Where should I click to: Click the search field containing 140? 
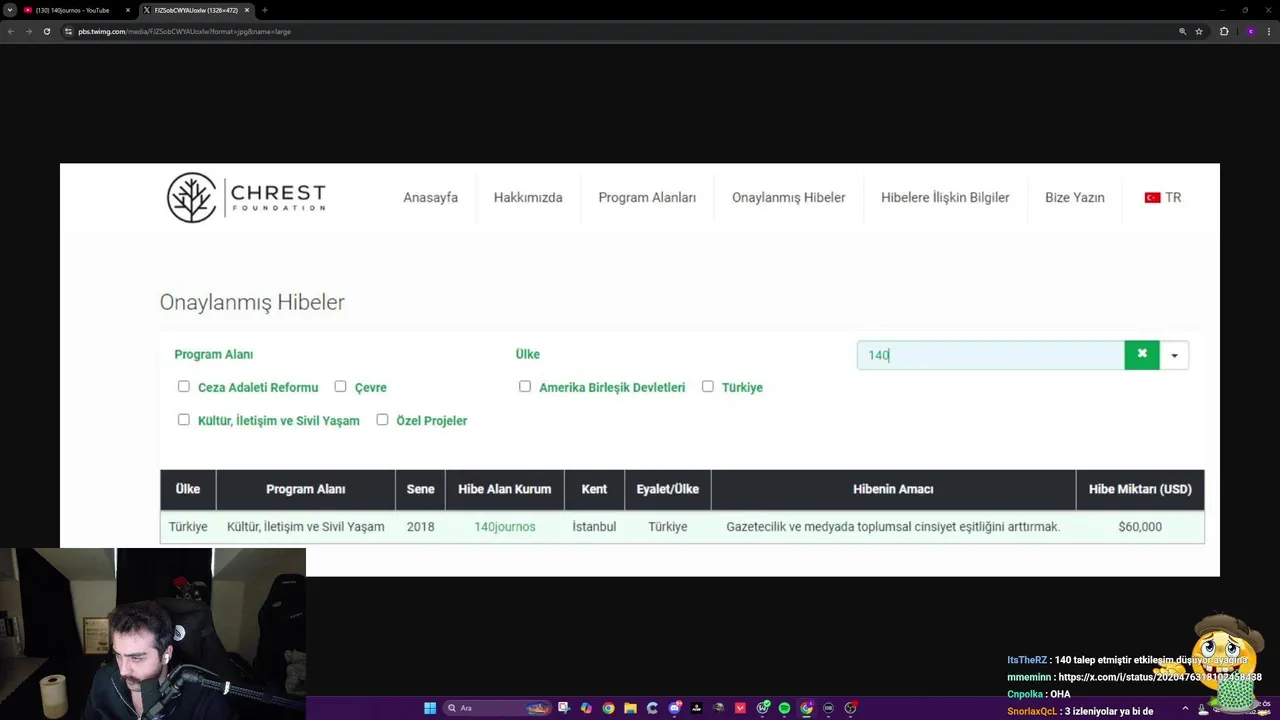(x=991, y=355)
